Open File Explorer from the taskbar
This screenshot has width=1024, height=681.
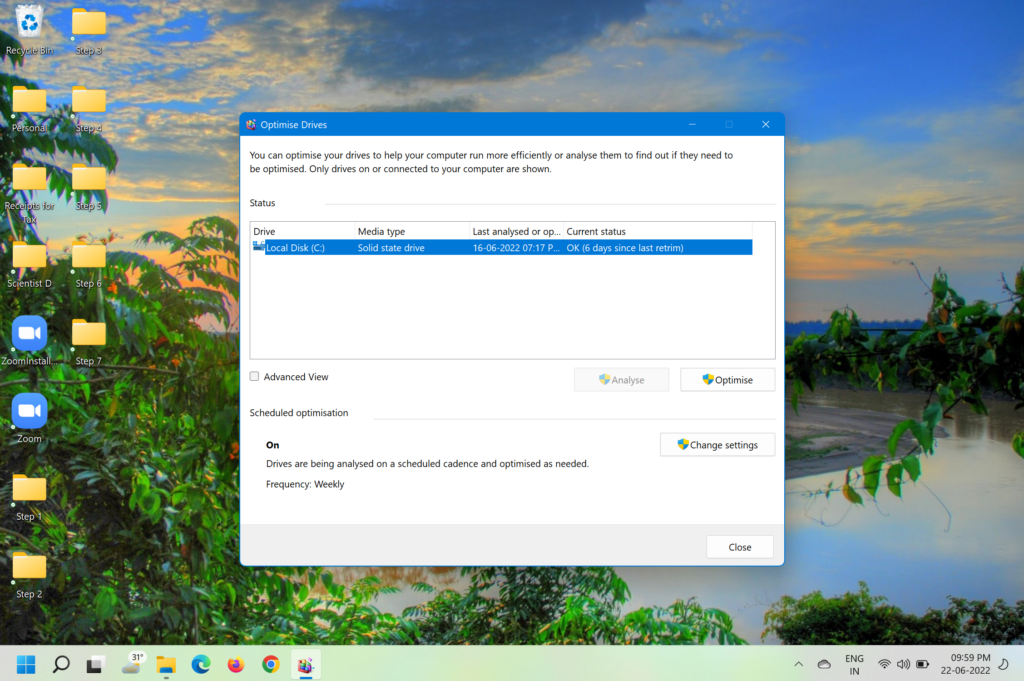click(x=166, y=665)
